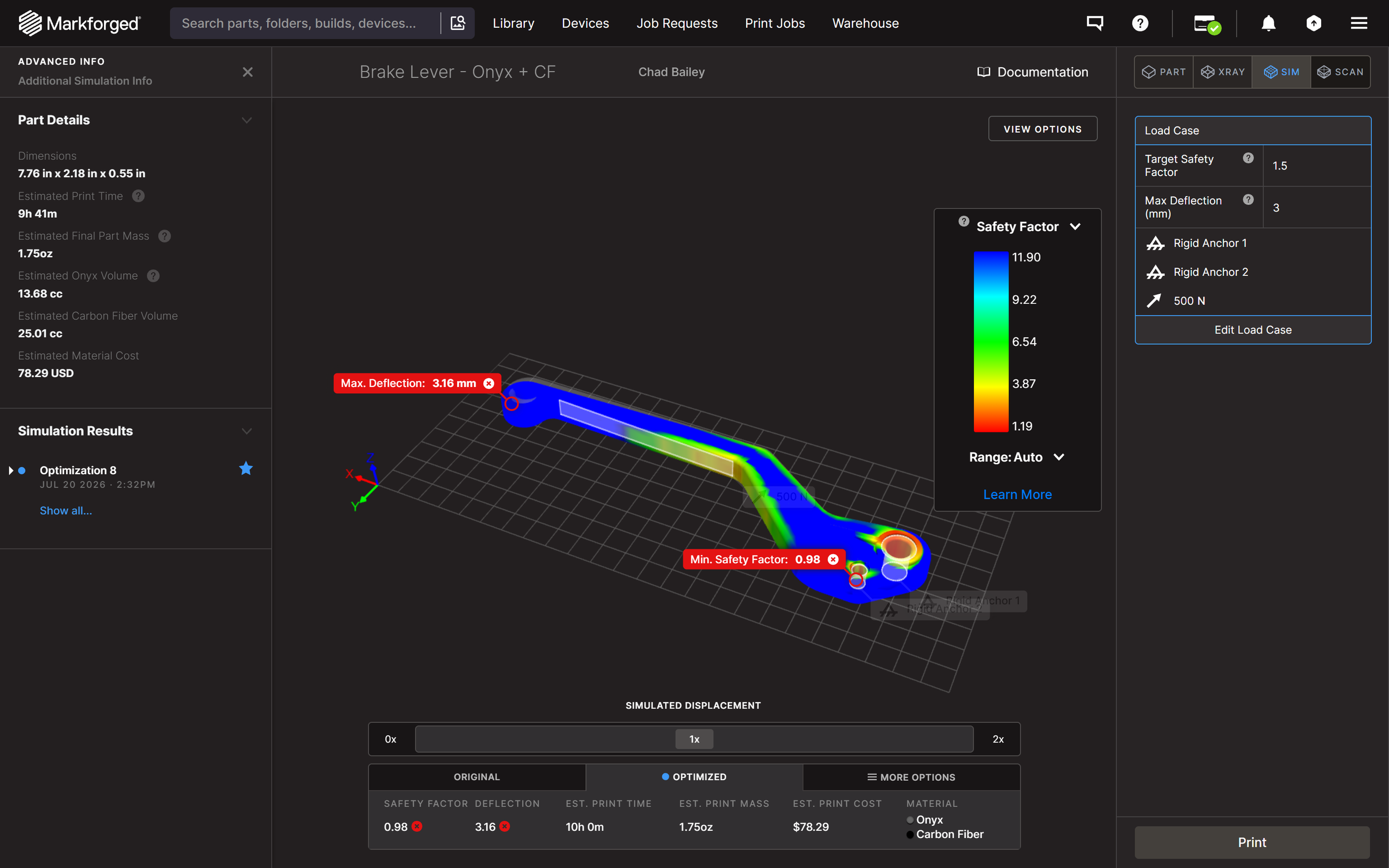Click Edit Load Case
Viewport: 1389px width, 868px height.
click(x=1253, y=329)
